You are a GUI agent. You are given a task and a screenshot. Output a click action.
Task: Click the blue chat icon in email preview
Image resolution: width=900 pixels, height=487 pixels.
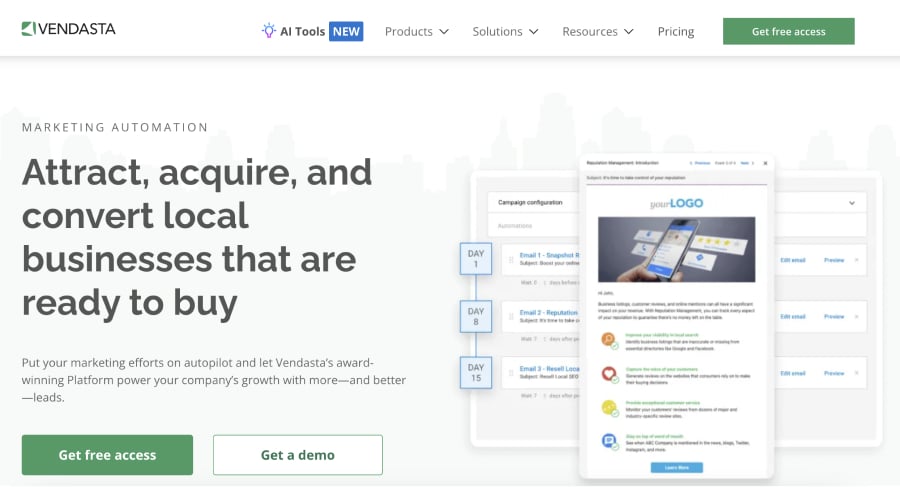pyautogui.click(x=608, y=440)
